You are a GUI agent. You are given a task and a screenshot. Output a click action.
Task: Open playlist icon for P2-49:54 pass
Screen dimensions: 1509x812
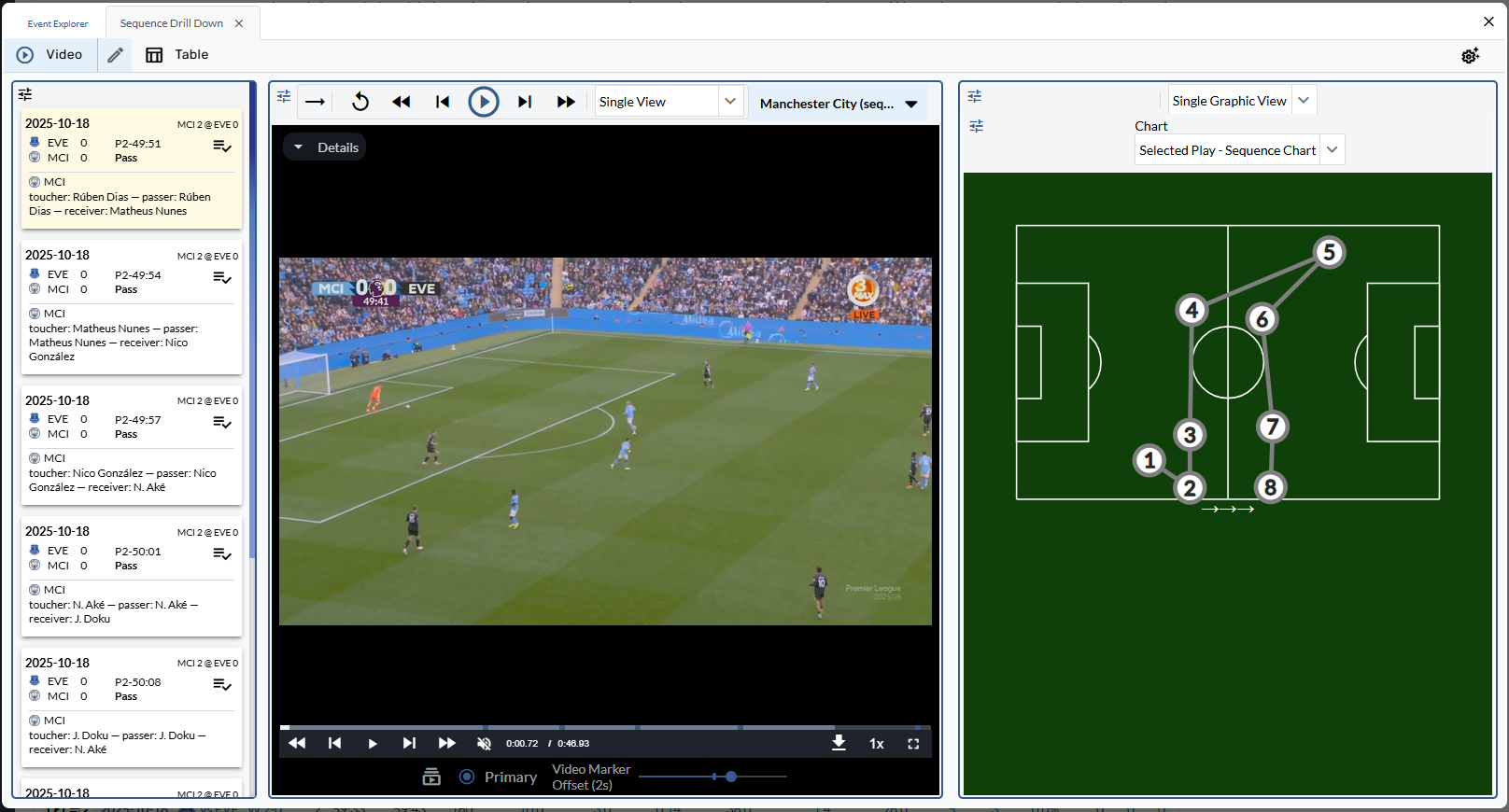coord(222,278)
